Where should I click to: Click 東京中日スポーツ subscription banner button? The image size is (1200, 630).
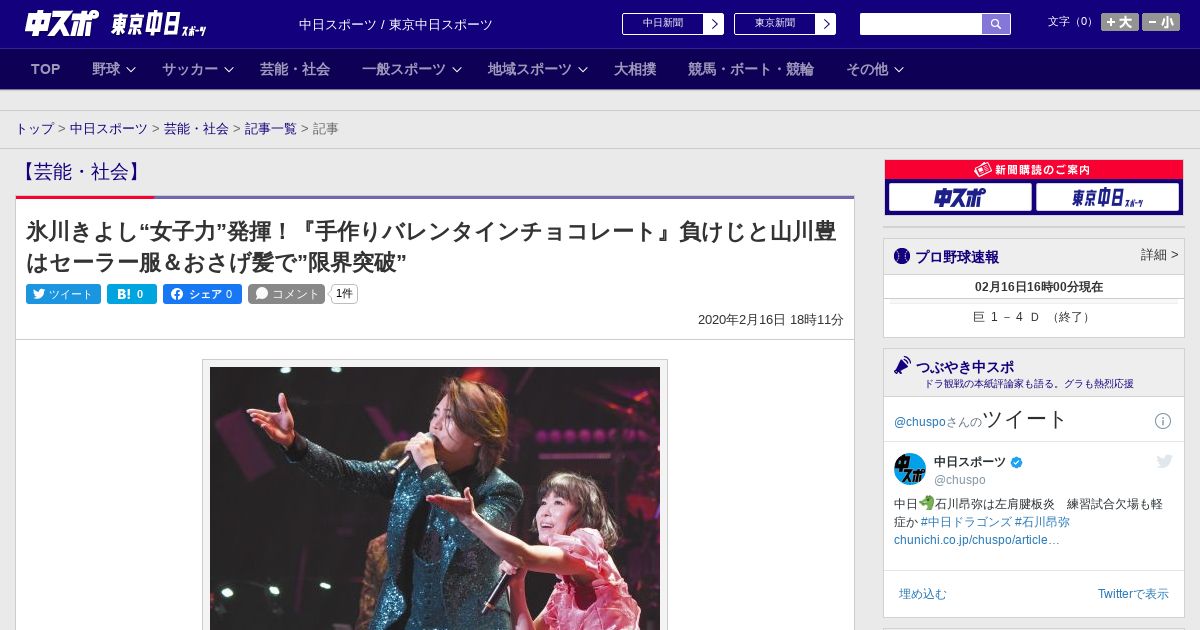[x=1107, y=197]
